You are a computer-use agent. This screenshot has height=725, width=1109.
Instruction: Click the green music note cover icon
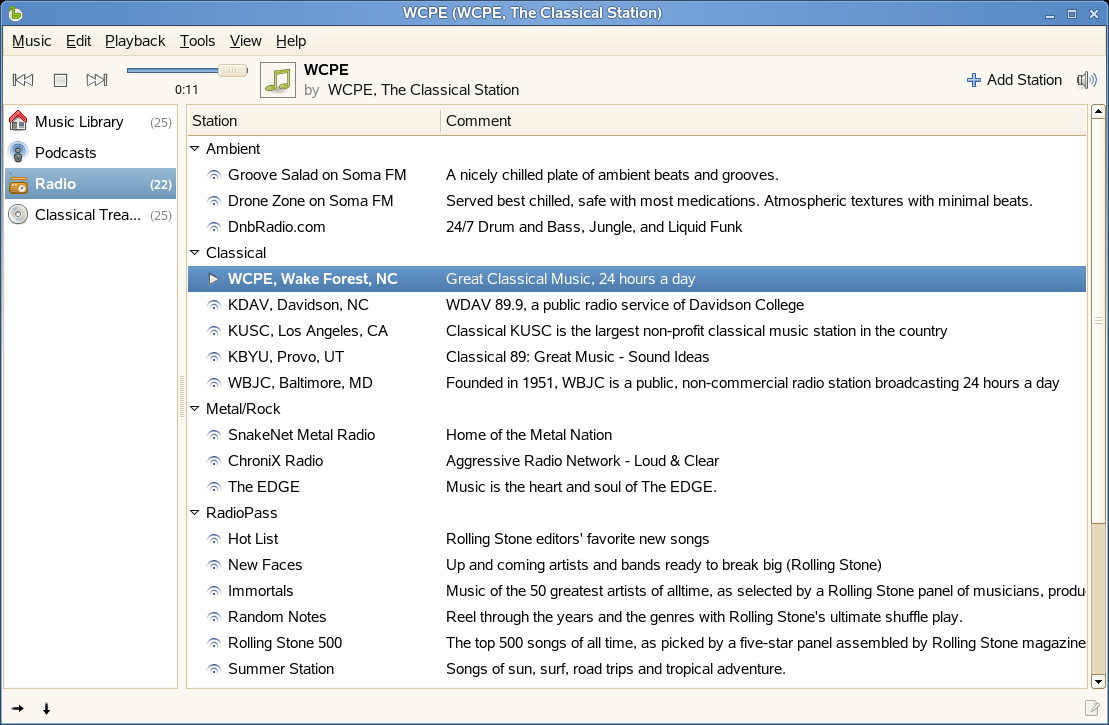[x=278, y=80]
